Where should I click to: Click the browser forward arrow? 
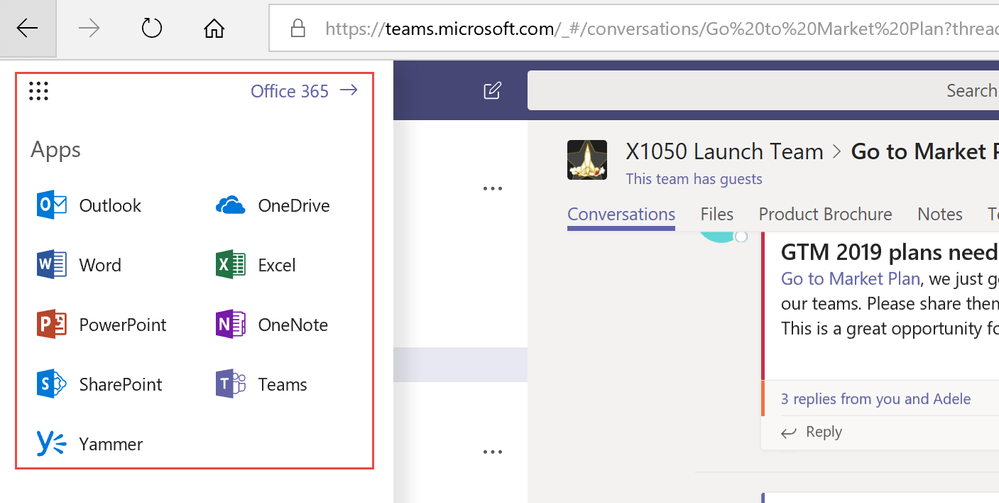tap(89, 28)
